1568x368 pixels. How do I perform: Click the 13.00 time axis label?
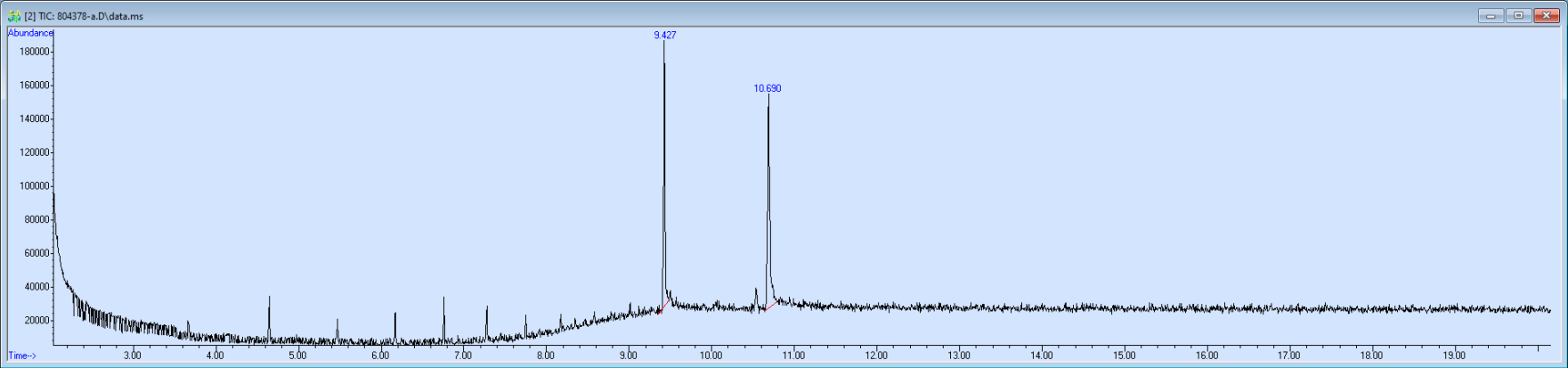click(959, 356)
